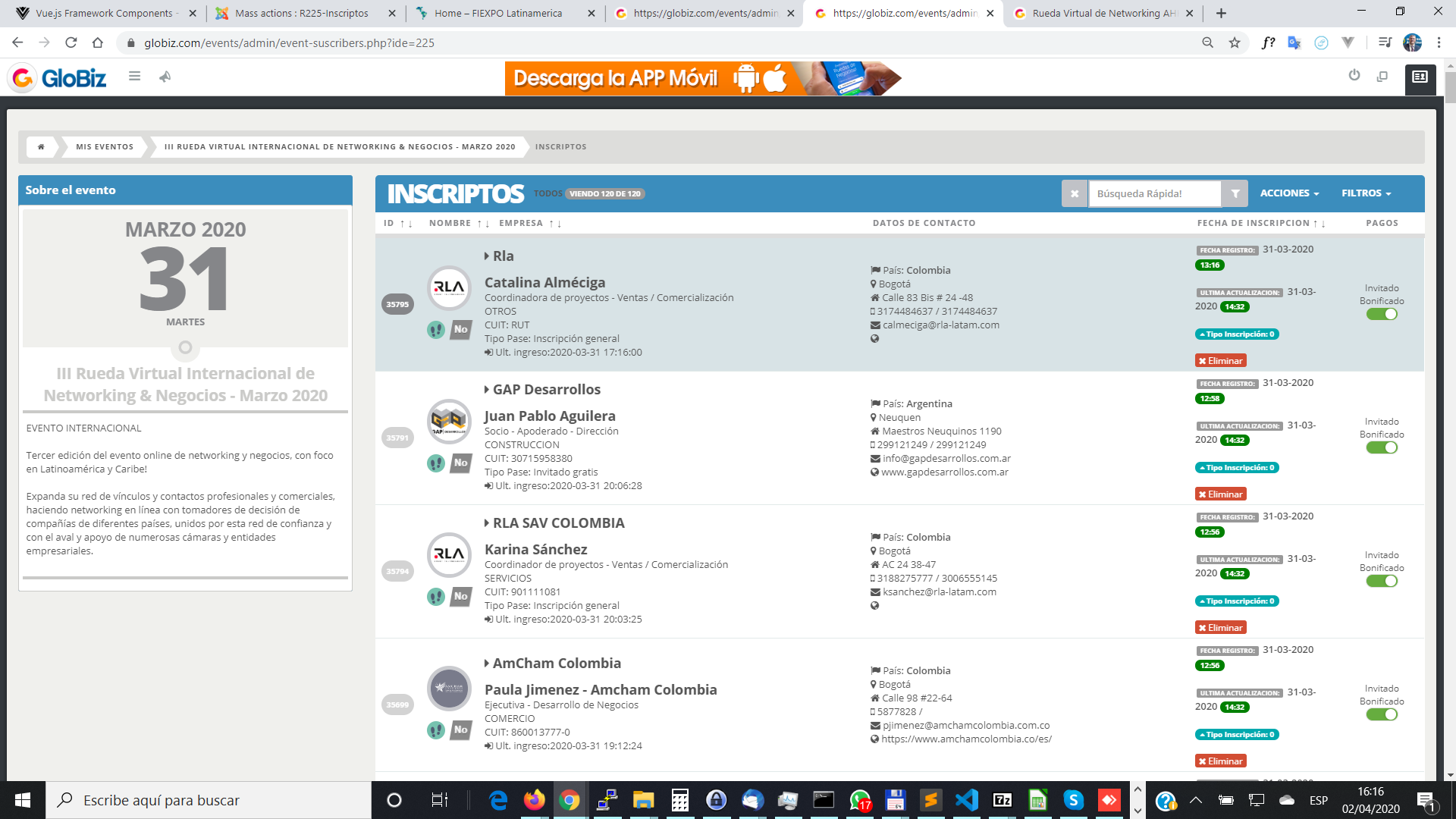The width and height of the screenshot is (1456, 819).
Task: Click green footprints icon for Catalina Alméciga
Action: [x=435, y=330]
